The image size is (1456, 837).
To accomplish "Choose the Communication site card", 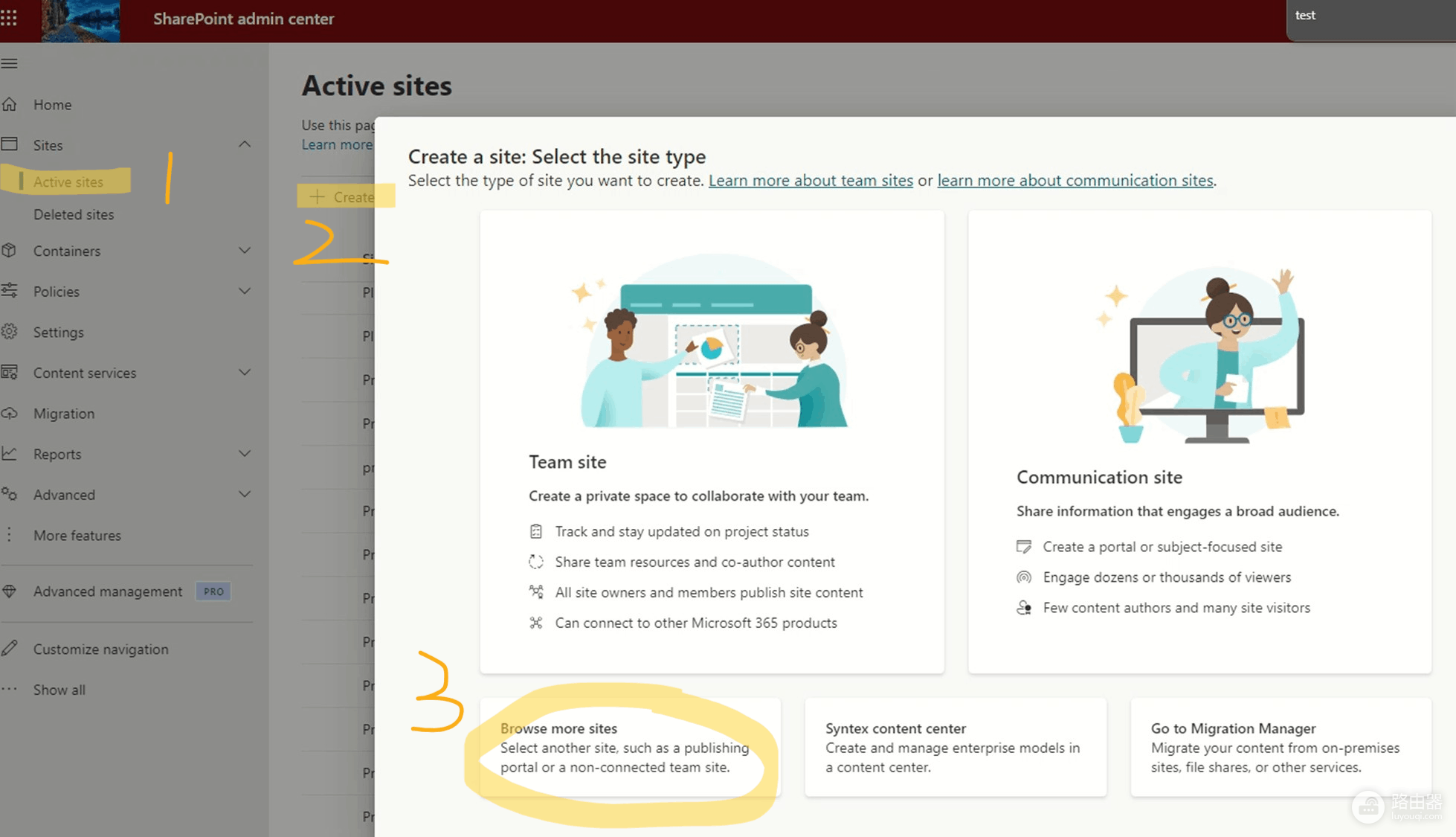I will (x=1199, y=442).
